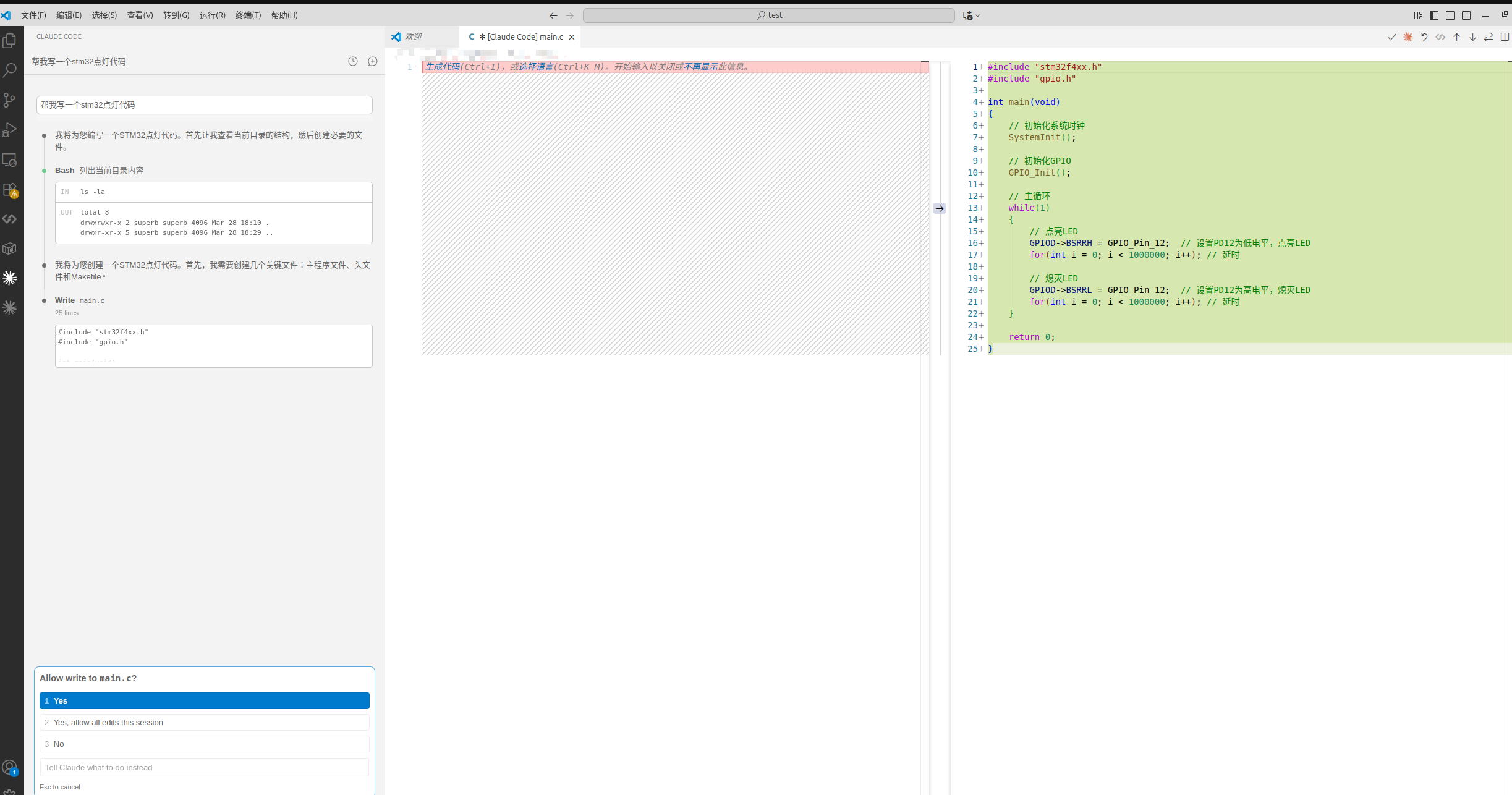Go to next change arrow in diff
Viewport: 1512px width, 795px height.
tap(1472, 37)
